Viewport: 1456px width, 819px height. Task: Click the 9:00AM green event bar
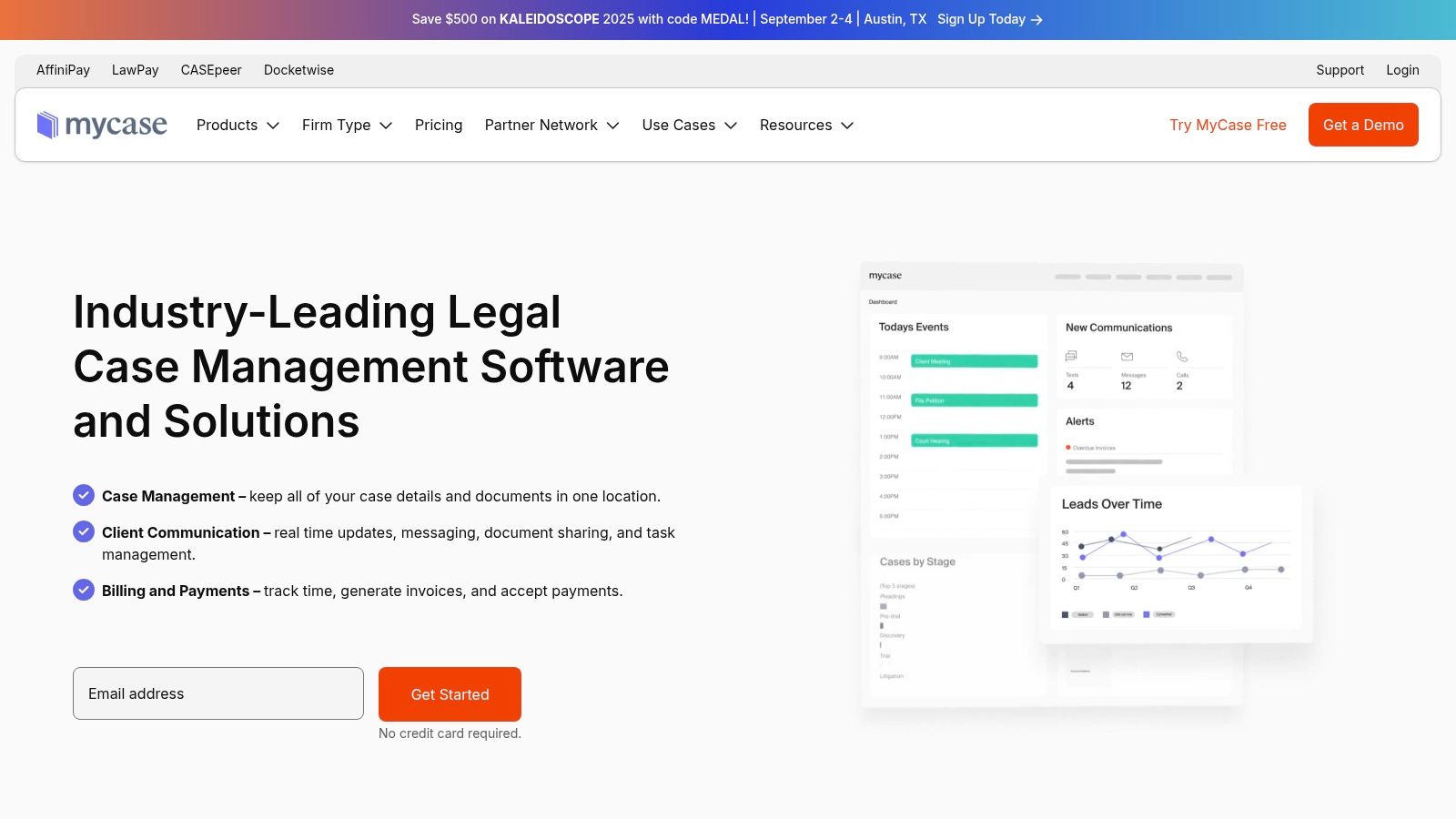click(974, 361)
